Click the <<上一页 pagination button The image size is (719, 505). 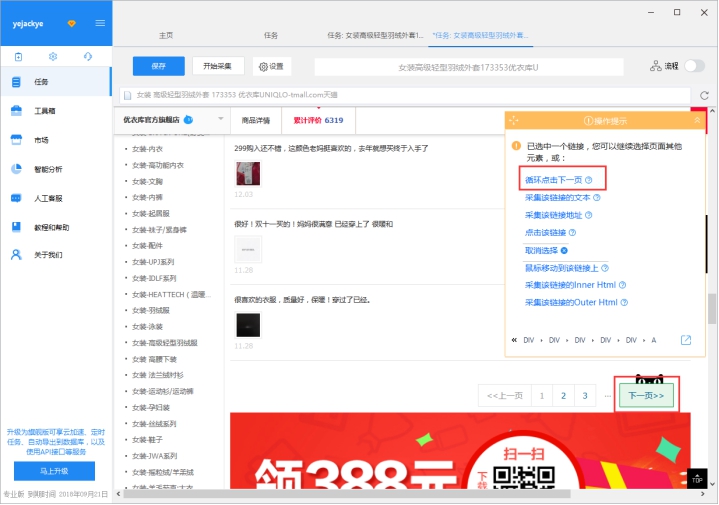[505, 395]
